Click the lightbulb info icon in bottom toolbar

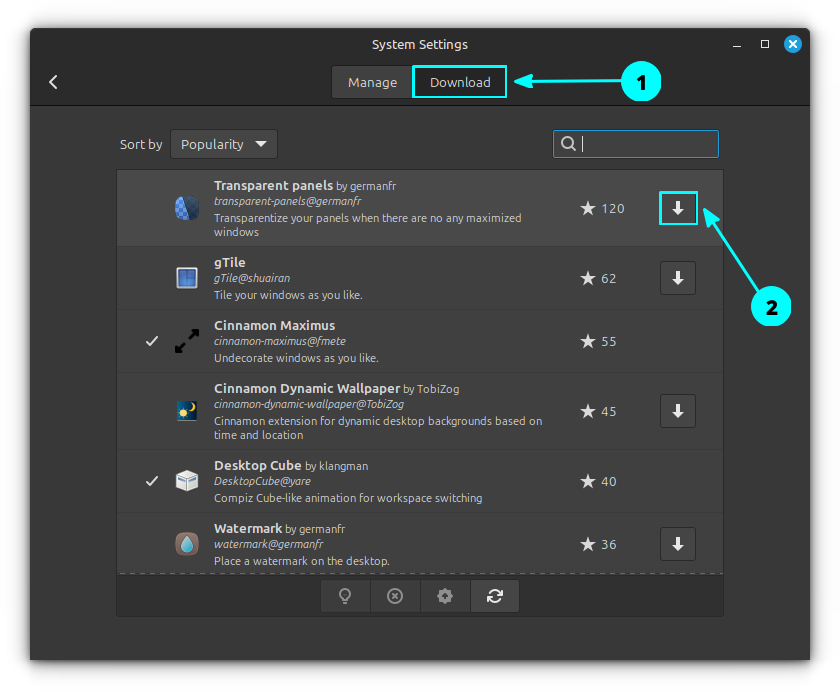click(x=345, y=596)
